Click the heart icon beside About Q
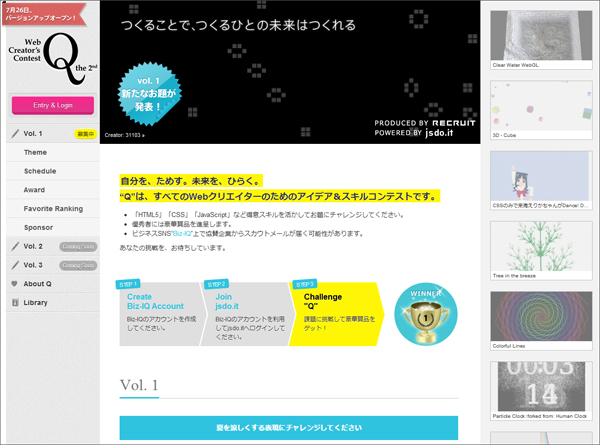The width and height of the screenshot is (600, 445). 15,284
